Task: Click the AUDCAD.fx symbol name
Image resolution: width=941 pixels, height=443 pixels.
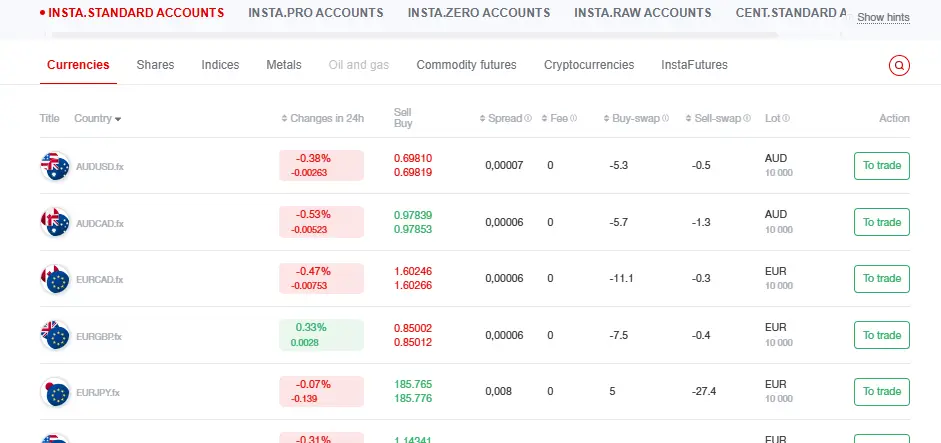Action: (x=100, y=223)
